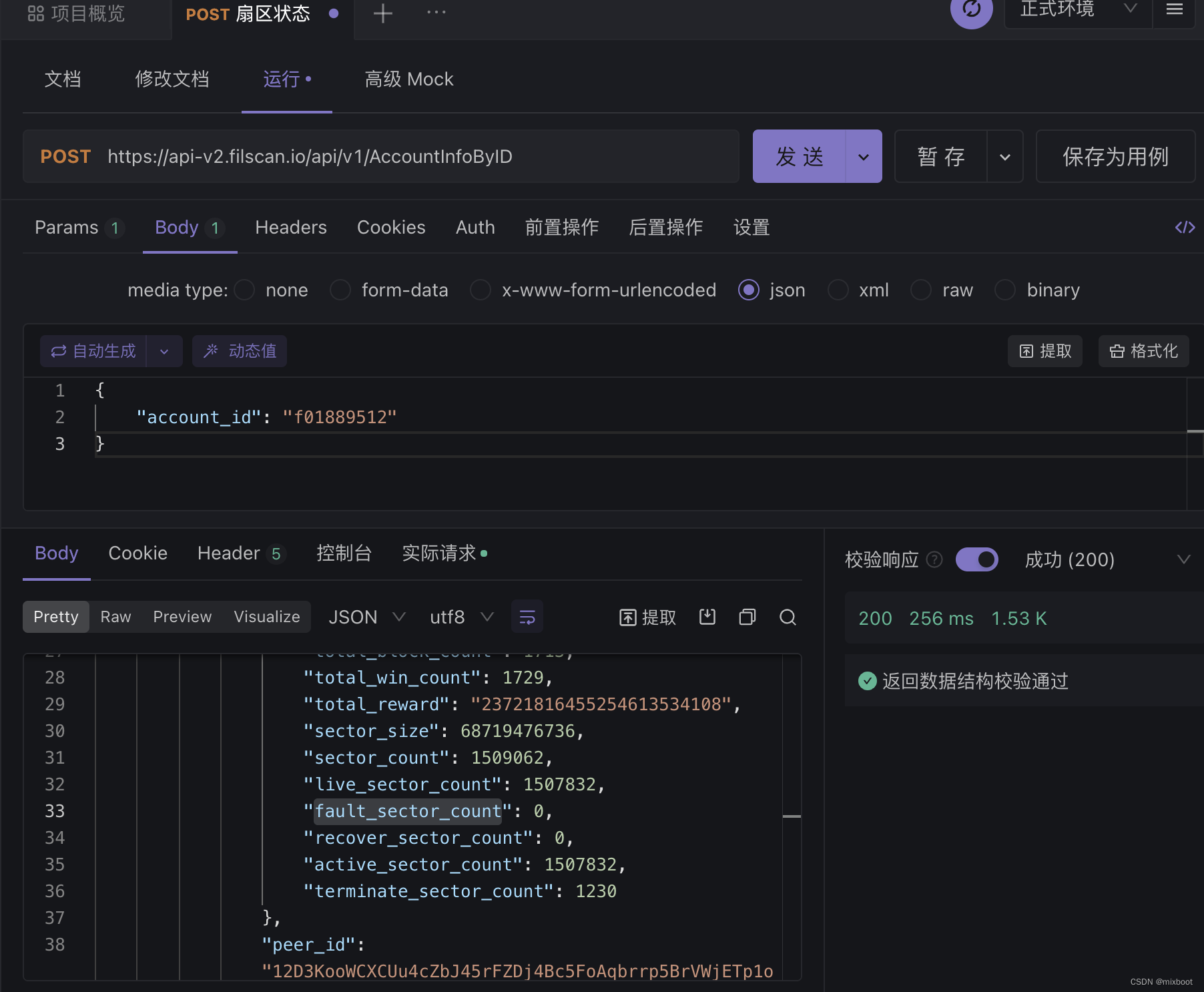Switch to response Body tab
The width and height of the screenshot is (1204, 992).
tap(57, 553)
